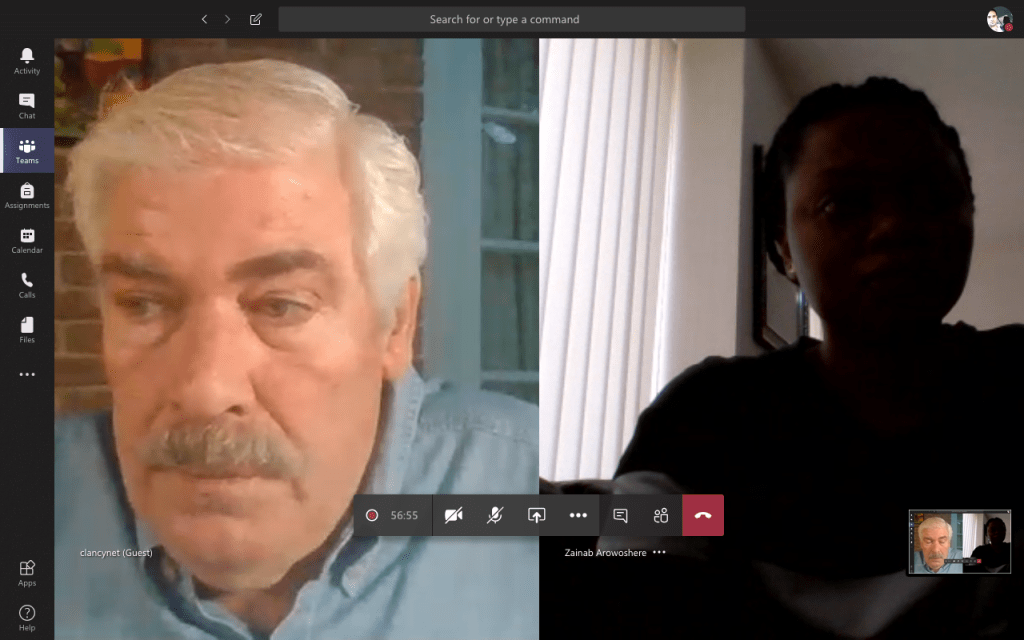
Task: Toggle the microphone mute button
Action: pyautogui.click(x=495, y=515)
